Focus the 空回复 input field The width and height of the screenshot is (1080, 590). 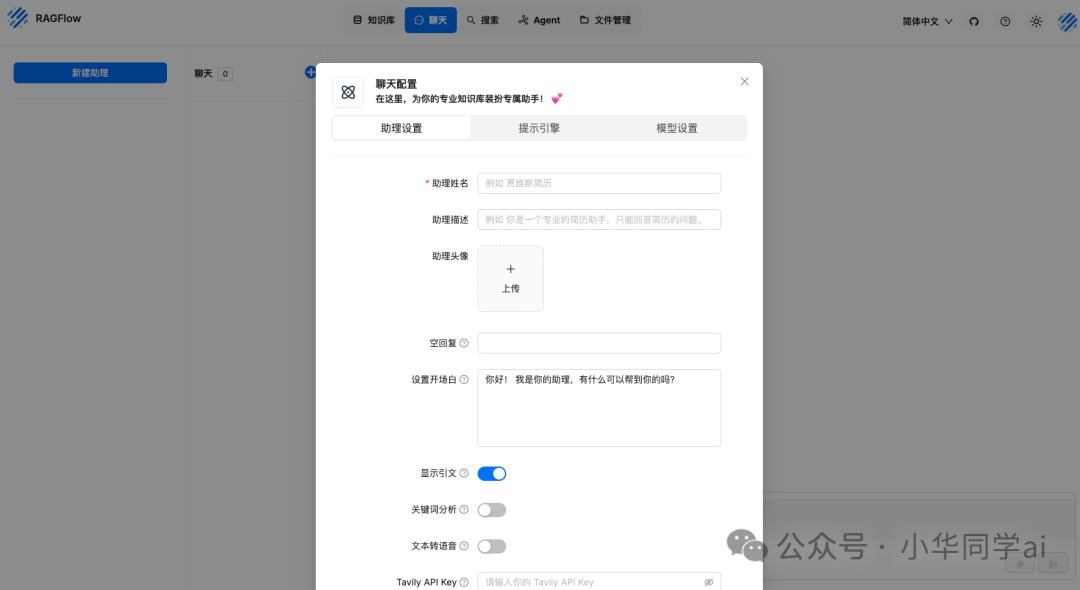coord(599,343)
